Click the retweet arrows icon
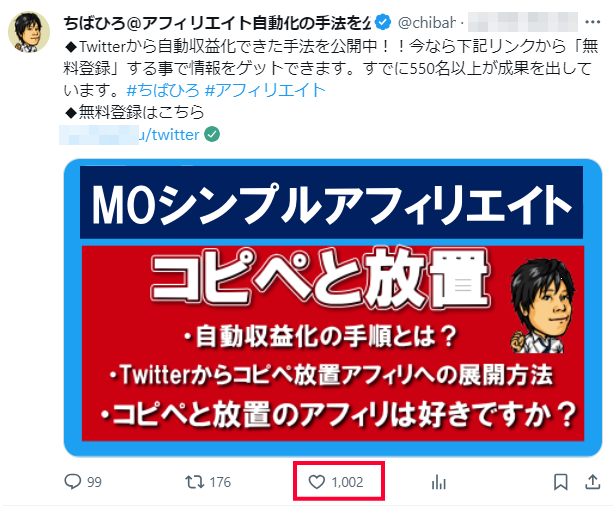 click(x=194, y=482)
